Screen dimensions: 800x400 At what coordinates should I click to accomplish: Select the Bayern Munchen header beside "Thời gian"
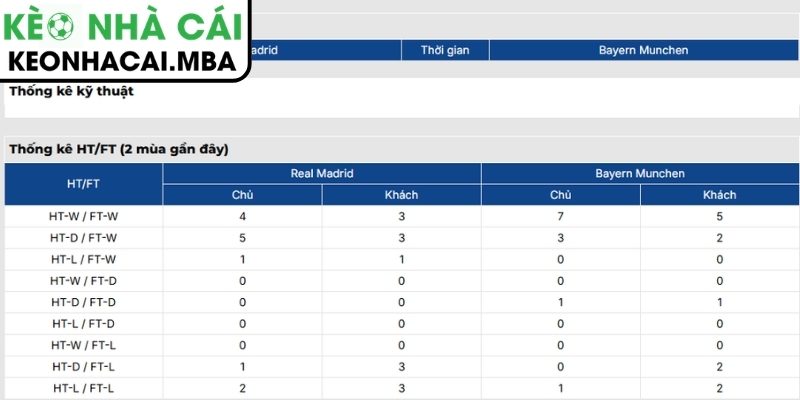(643, 50)
